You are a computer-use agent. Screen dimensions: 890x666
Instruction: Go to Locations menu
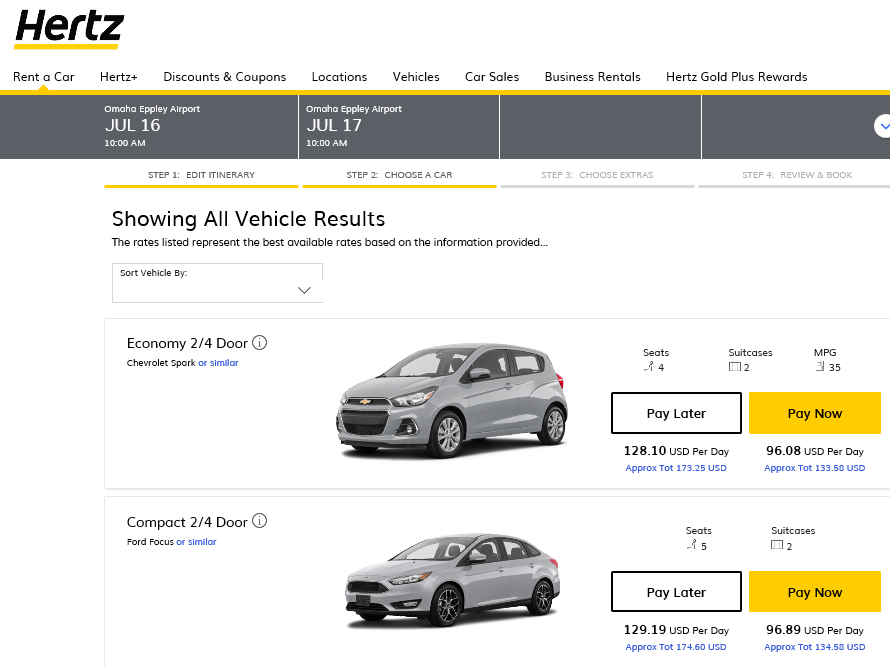click(x=339, y=77)
